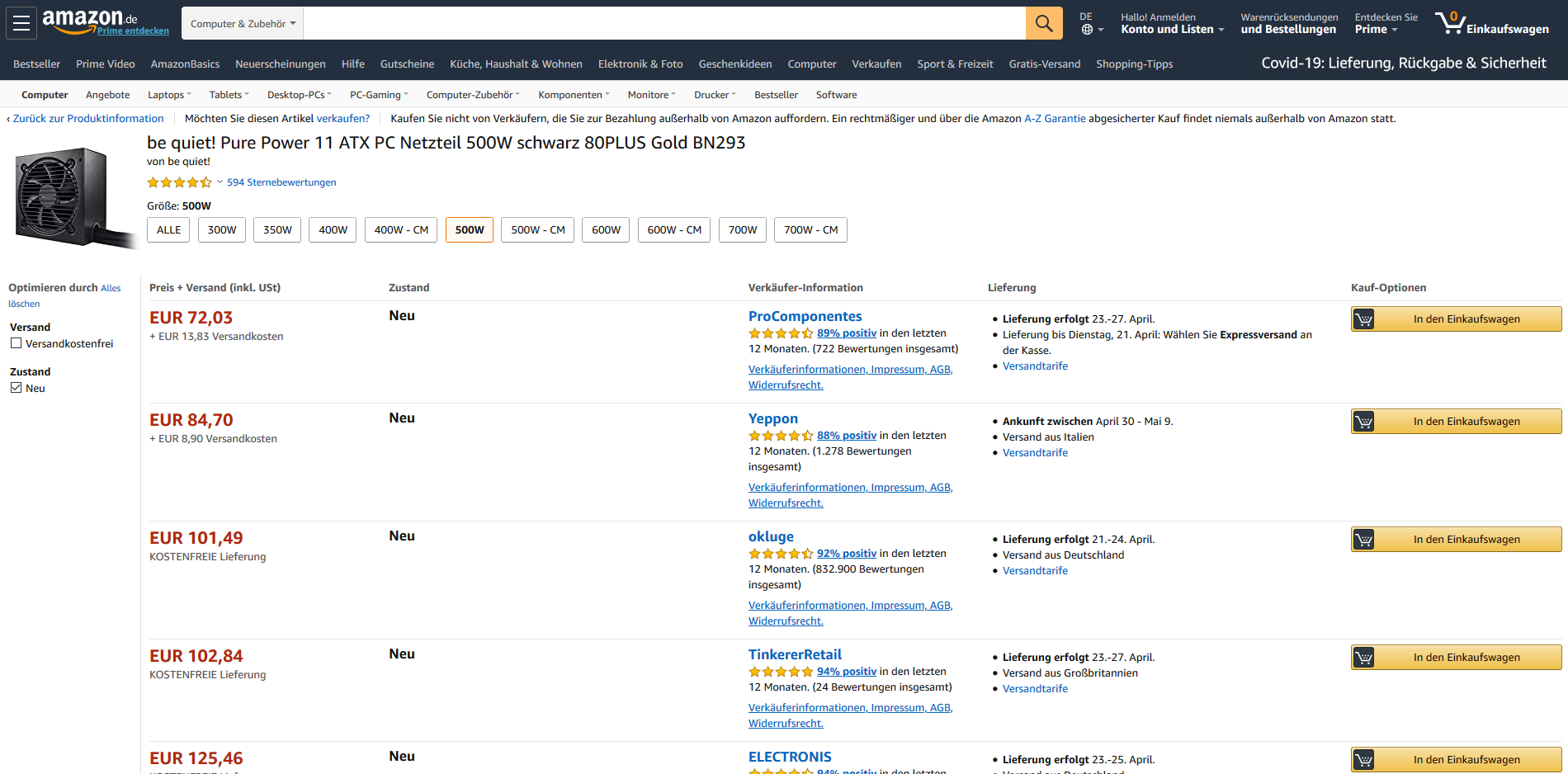Open Covid-19 Lieferung, Rückgabe & Sicherheit banner

1403,64
